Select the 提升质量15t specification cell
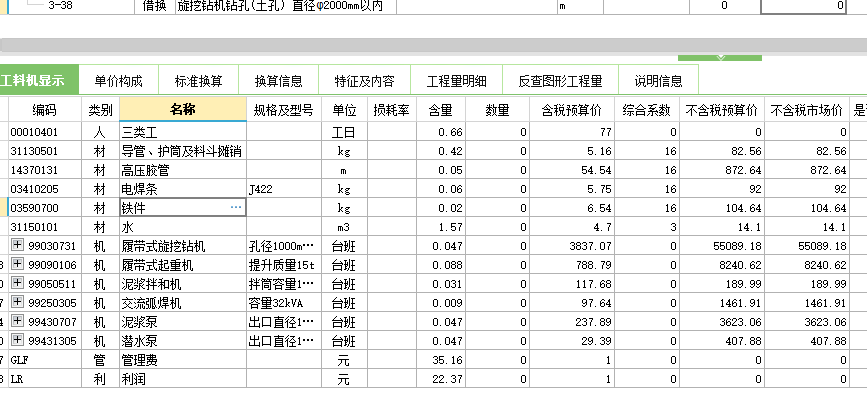The image size is (867, 393). (284, 265)
